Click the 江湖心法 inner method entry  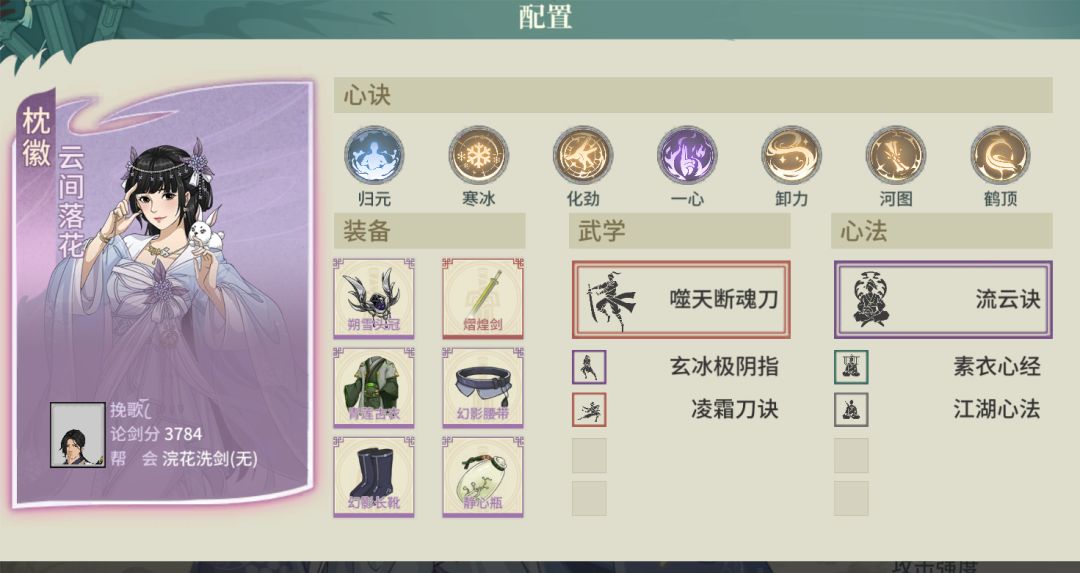point(937,410)
